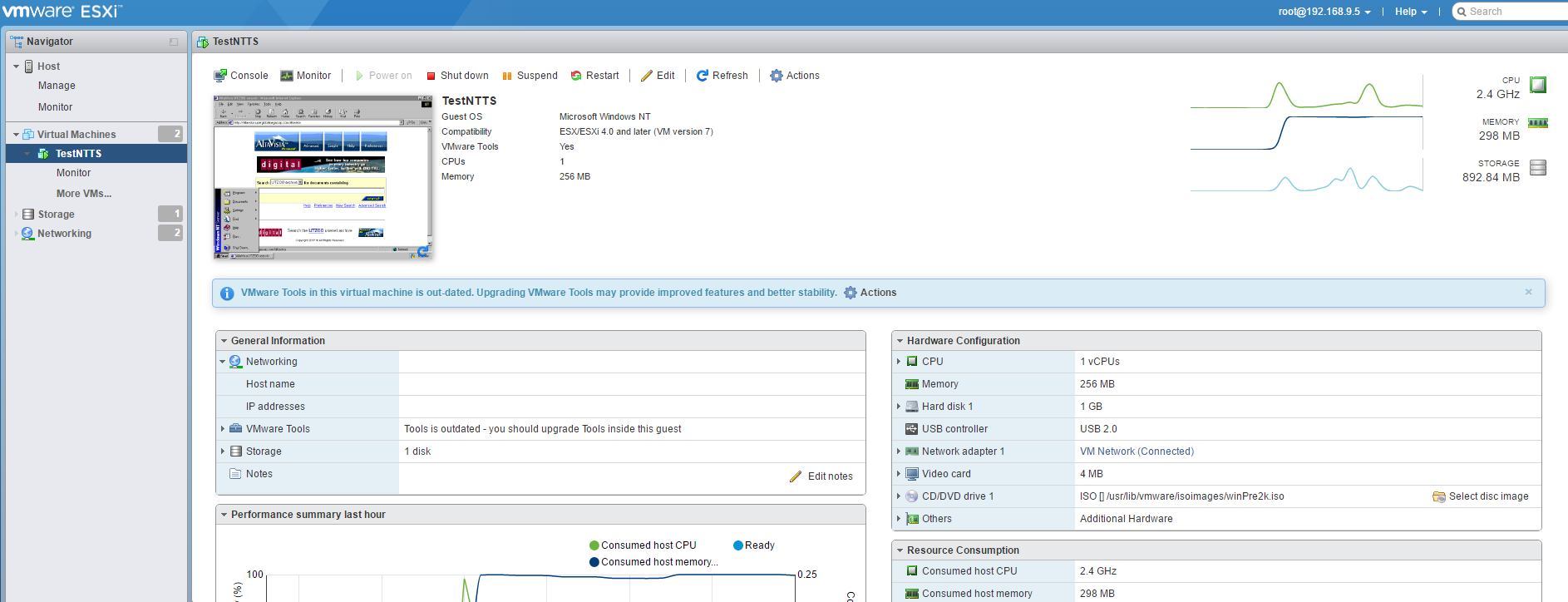Expand the Network adapter 1 row

899,451
